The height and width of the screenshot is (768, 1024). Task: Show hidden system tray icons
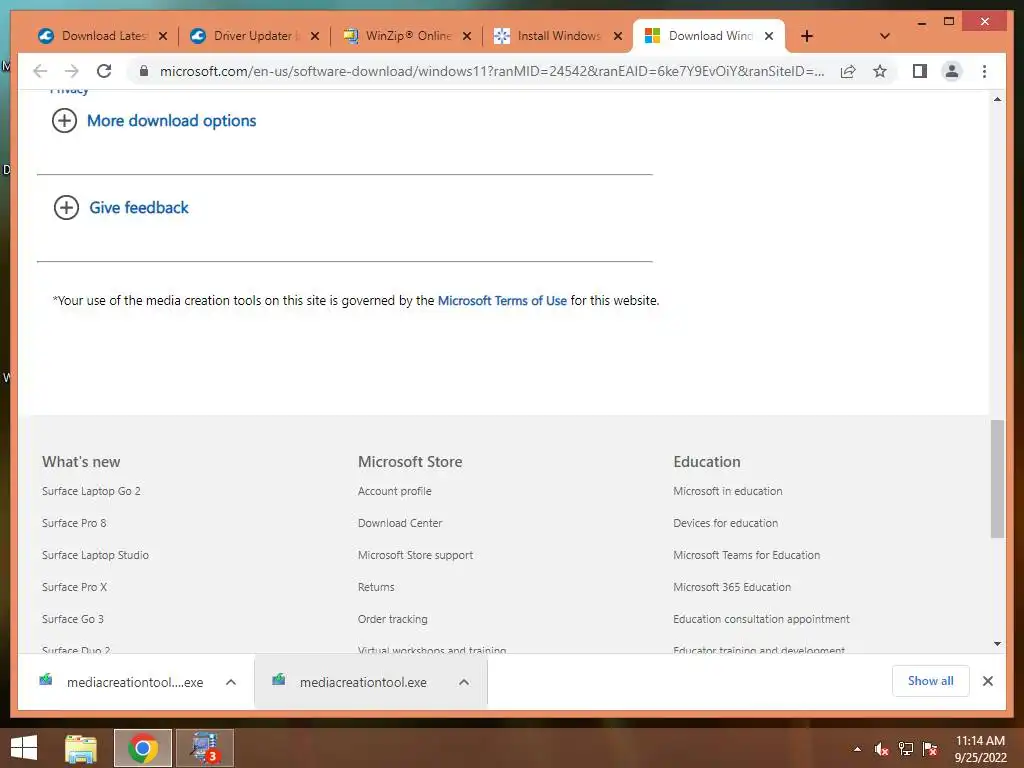857,749
